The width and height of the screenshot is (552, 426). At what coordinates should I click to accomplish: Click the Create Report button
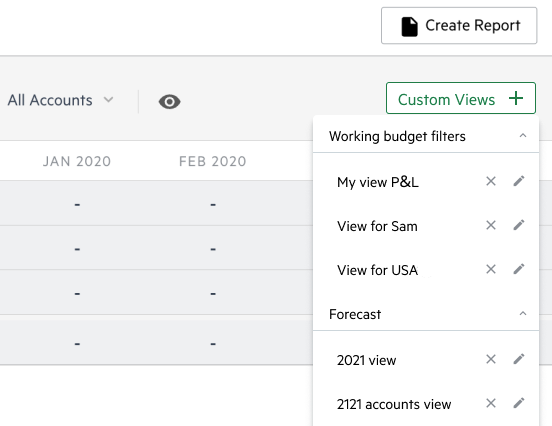[x=459, y=26]
